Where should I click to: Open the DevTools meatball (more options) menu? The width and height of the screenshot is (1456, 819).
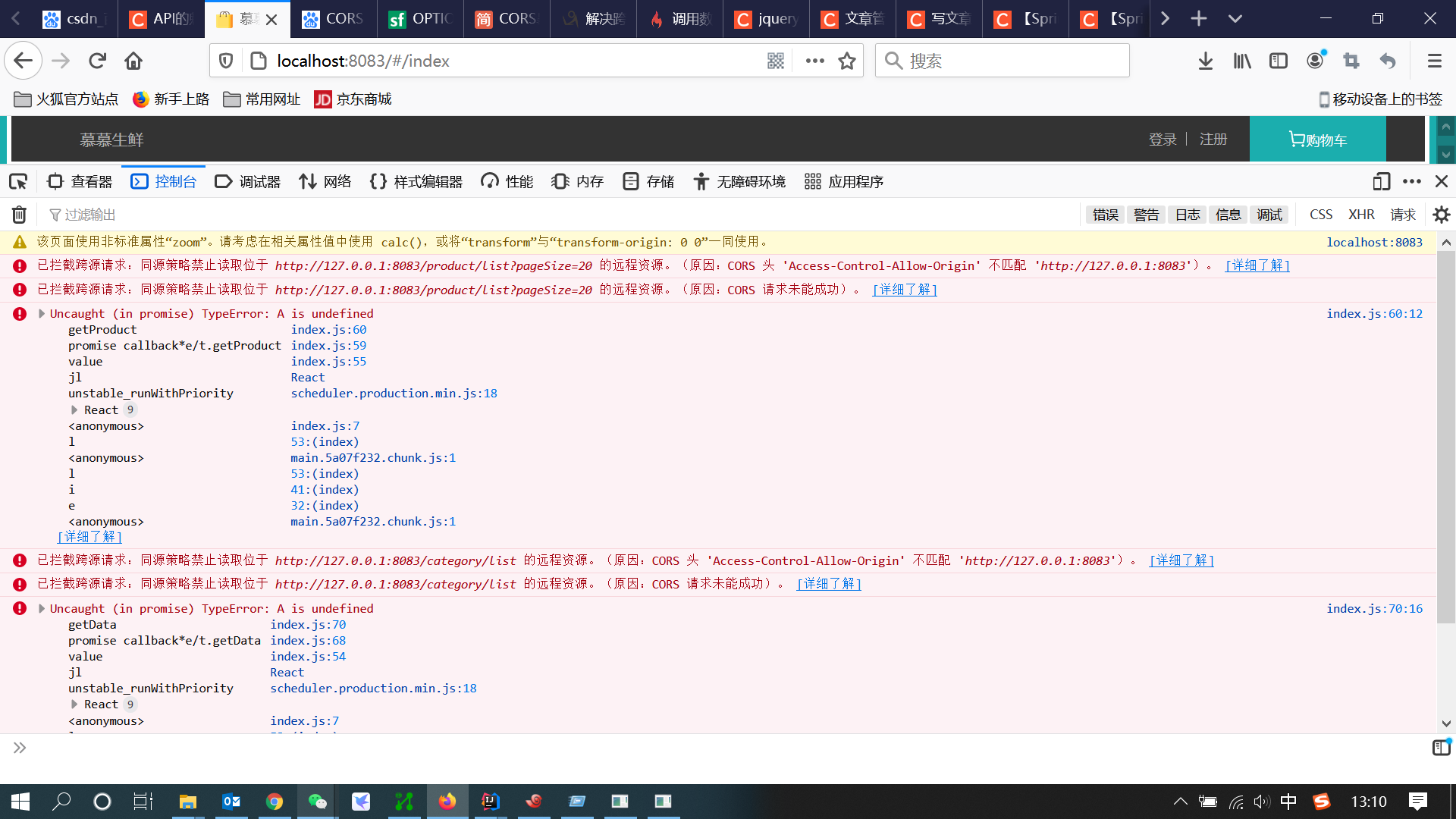1410,181
